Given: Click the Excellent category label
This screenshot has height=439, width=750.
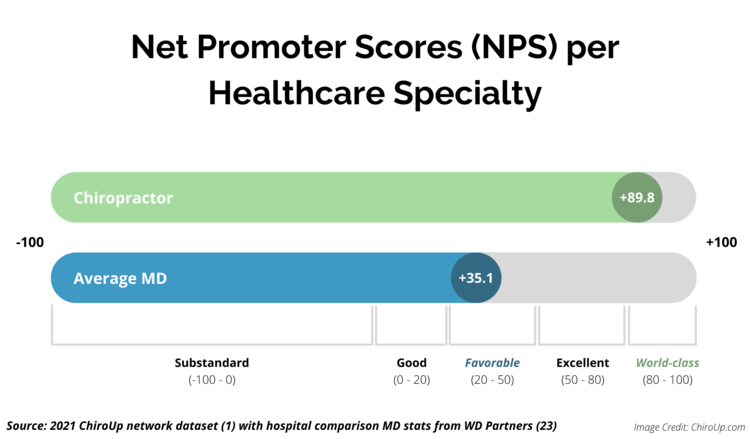Looking at the screenshot, I should click(583, 363).
